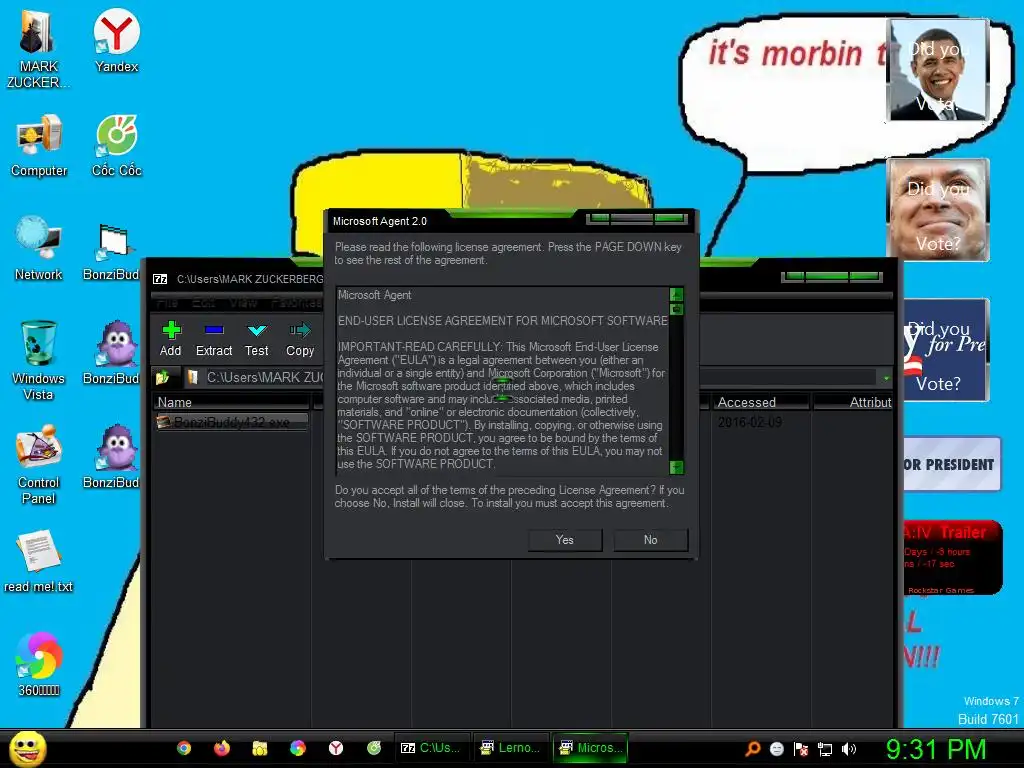Click the Add button in 7-Zip toolbar

(x=170, y=339)
